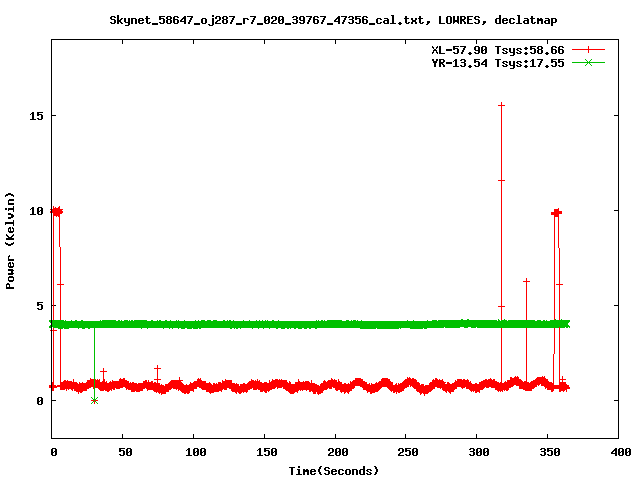Click the x-axis tick label 200
This screenshot has width=640, height=480.
338,452
